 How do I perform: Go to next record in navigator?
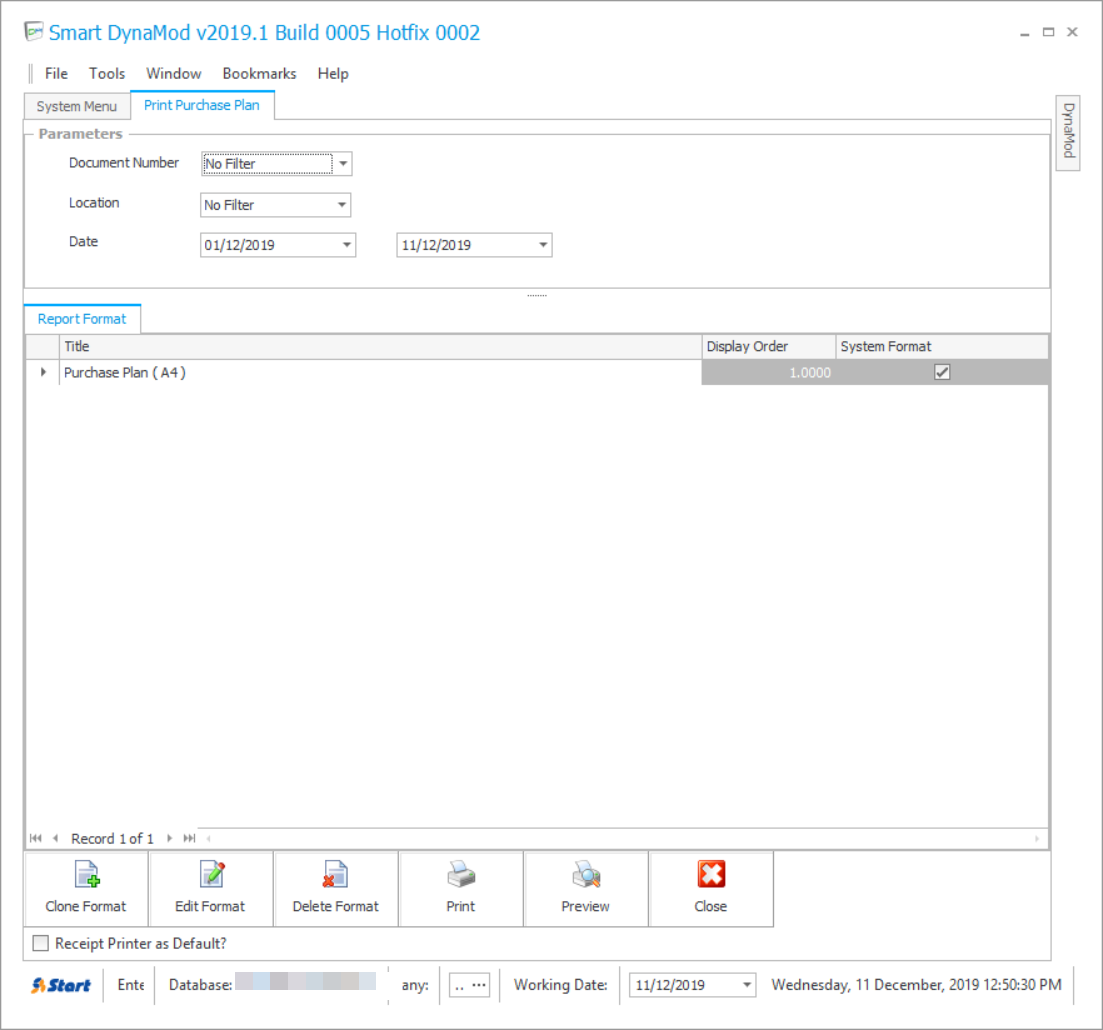pyautogui.click(x=170, y=838)
